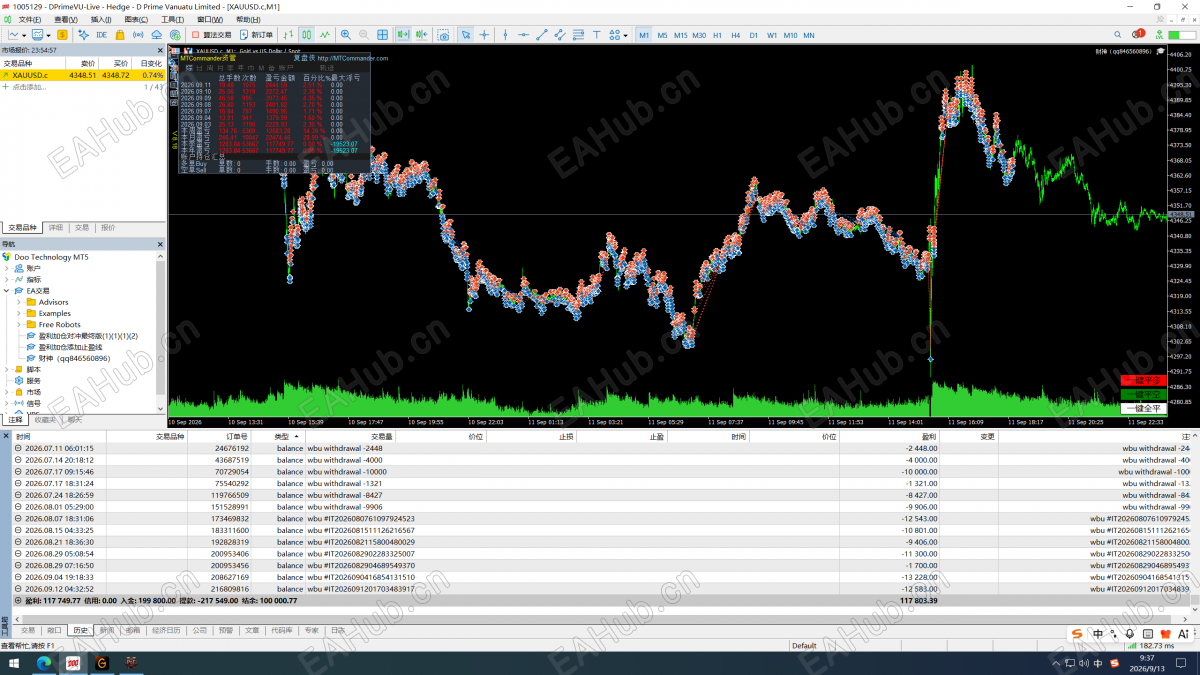
Task: Switch to the 经济日历 tab
Action: tap(166, 631)
